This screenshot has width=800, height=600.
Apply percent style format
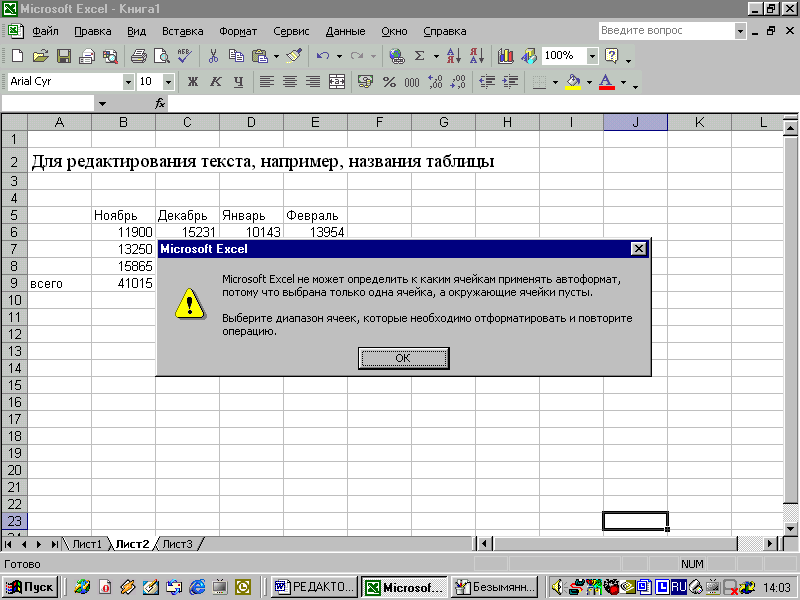(x=389, y=81)
